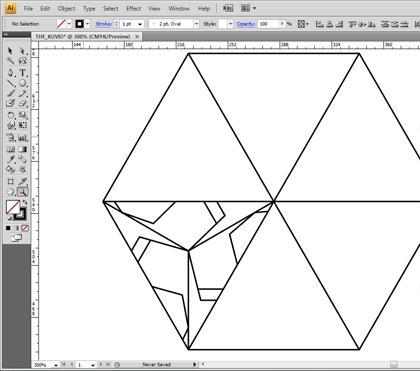Click the Go to Bridge icon
Screen dimensions: 420x371
tap(228, 8)
